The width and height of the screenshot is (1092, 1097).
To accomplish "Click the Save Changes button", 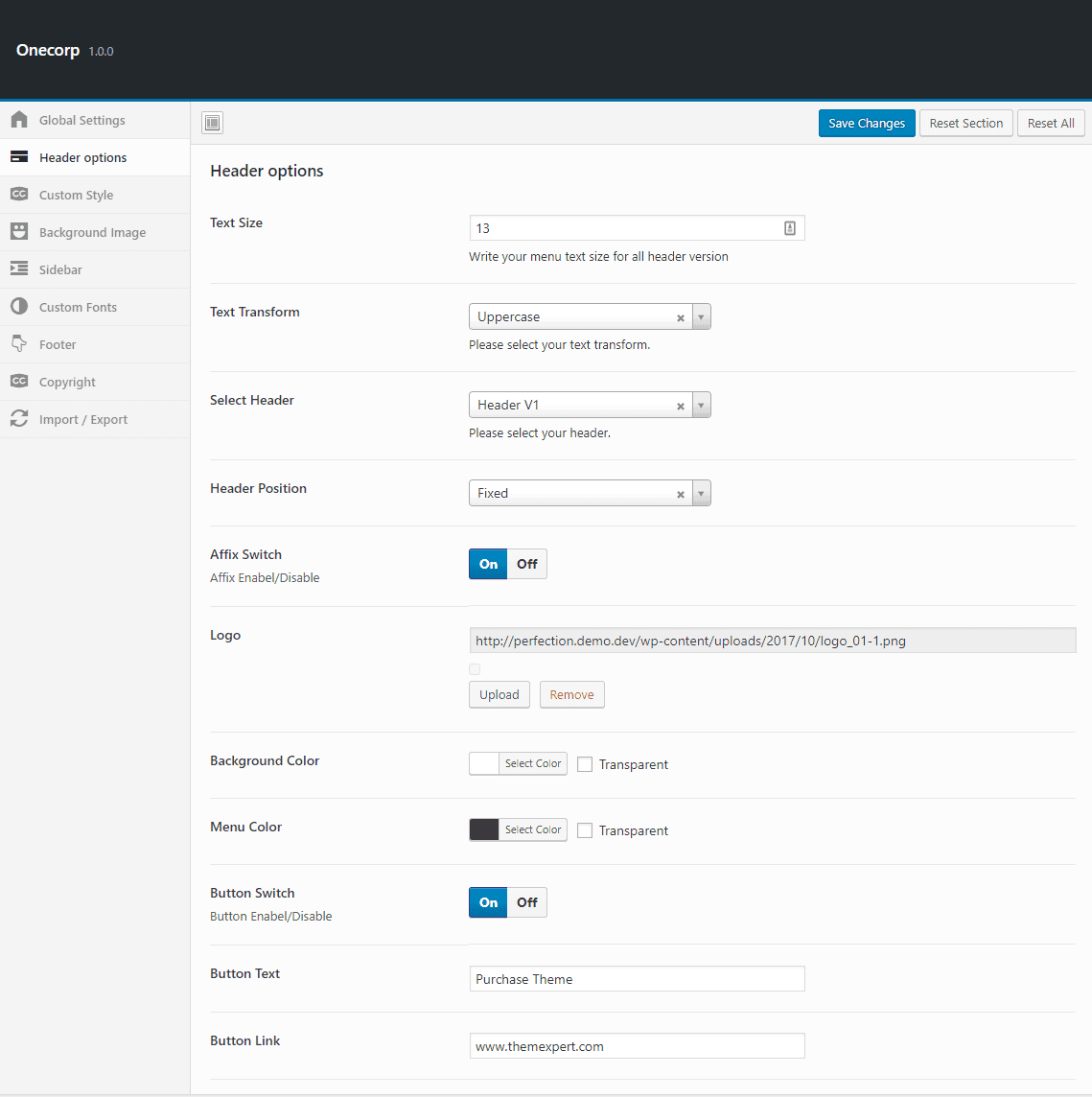I will (x=866, y=123).
